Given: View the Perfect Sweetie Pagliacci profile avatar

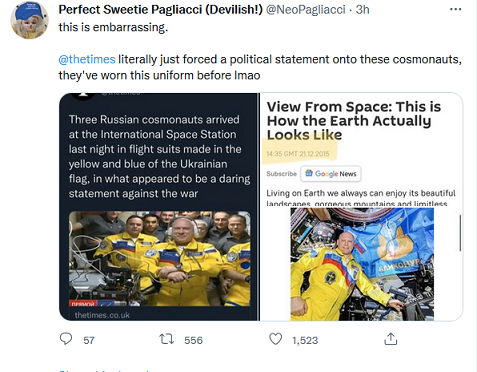Looking at the screenshot, I should click(x=30, y=20).
